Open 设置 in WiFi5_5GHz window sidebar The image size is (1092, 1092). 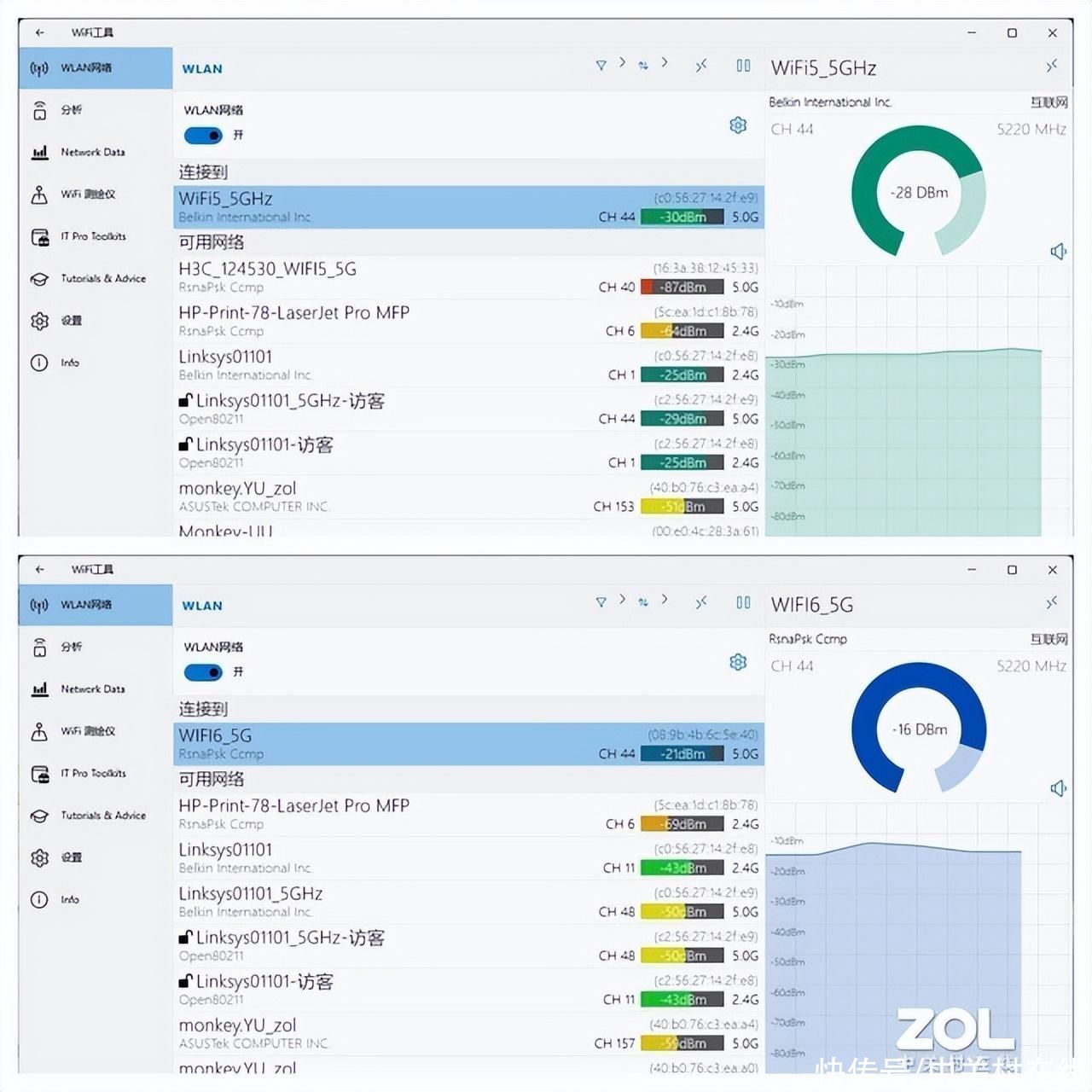[96, 321]
